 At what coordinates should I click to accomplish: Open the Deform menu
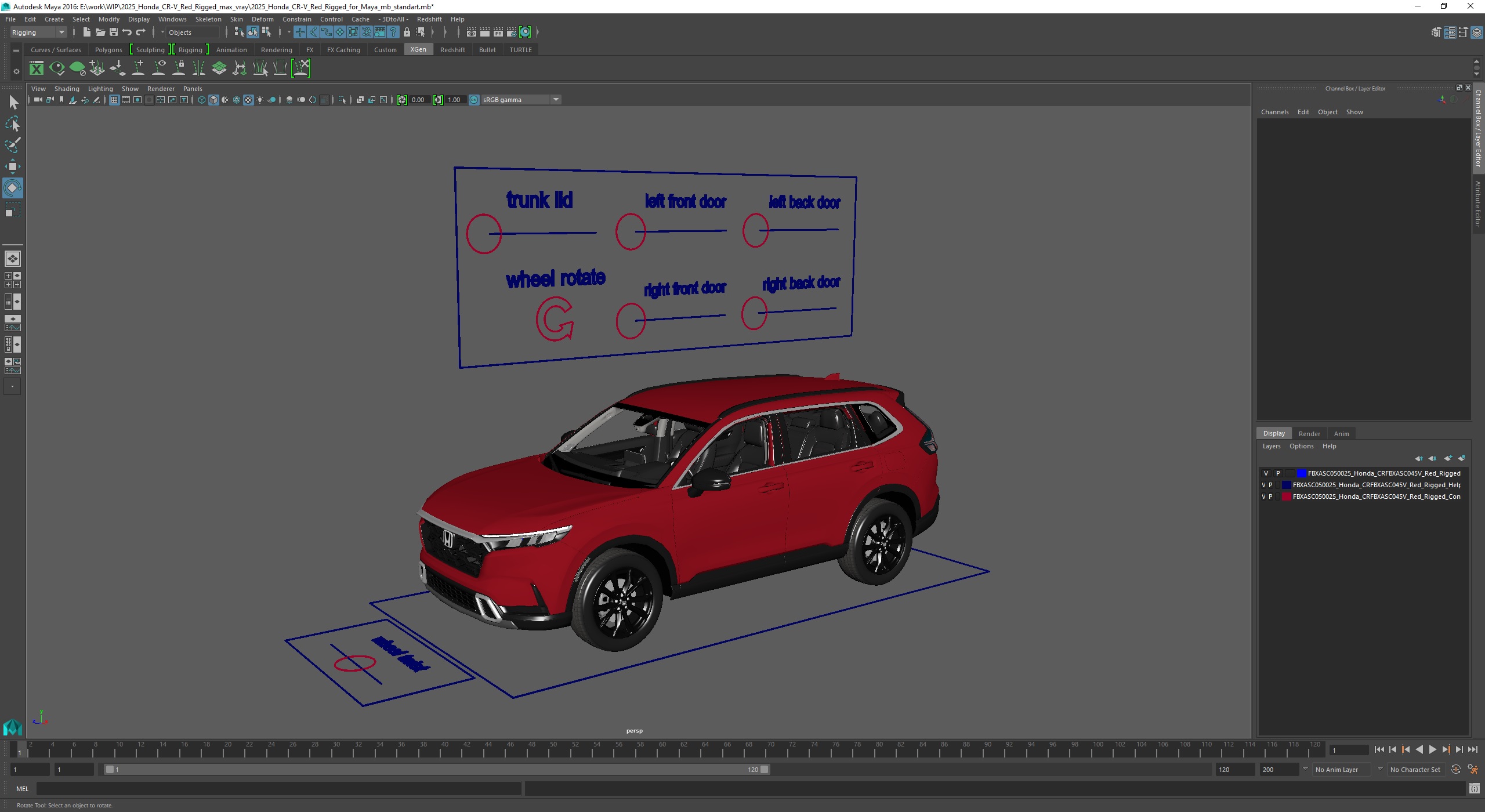click(262, 19)
